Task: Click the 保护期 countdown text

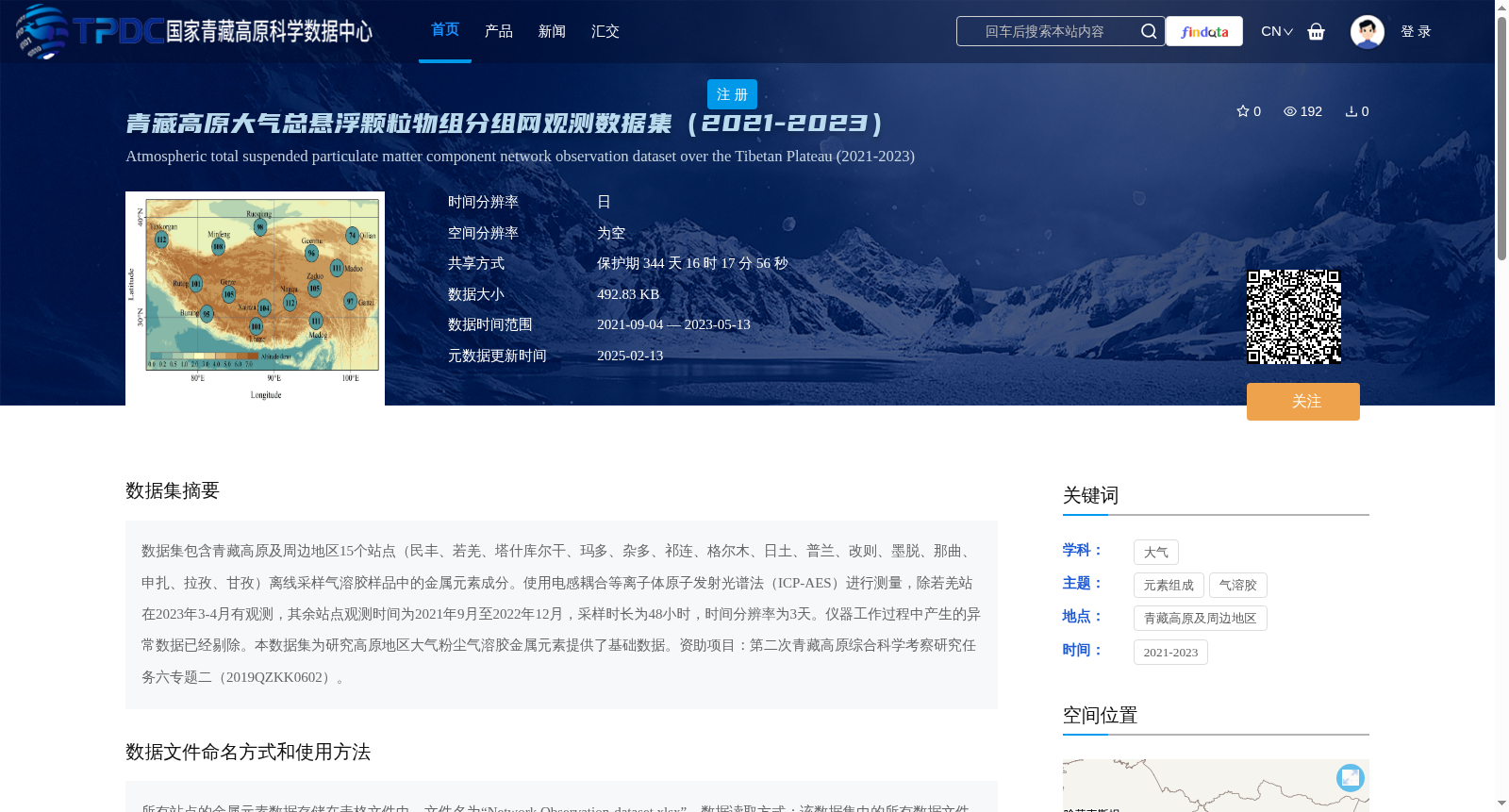Action: point(692,263)
